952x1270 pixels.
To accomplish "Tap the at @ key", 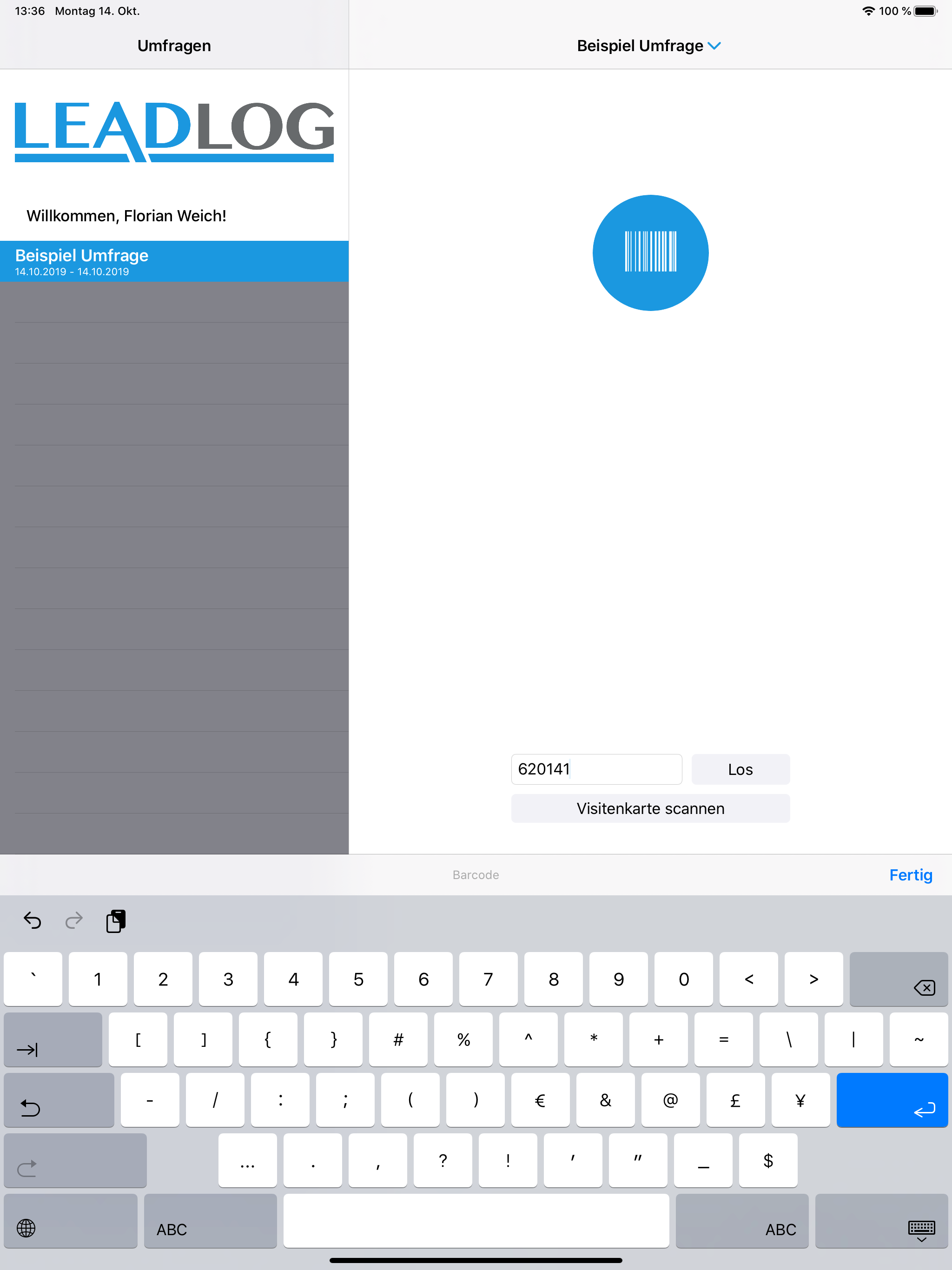I will point(671,1100).
